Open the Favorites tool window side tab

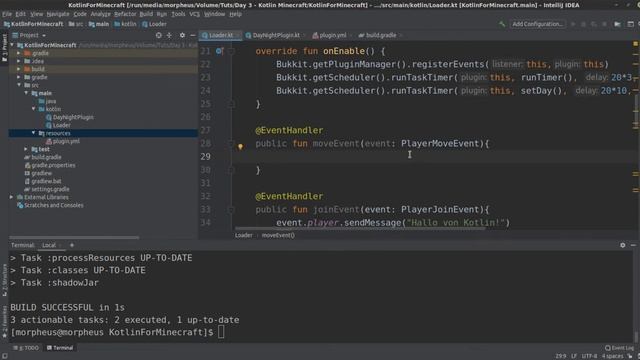pyautogui.click(x=4, y=322)
